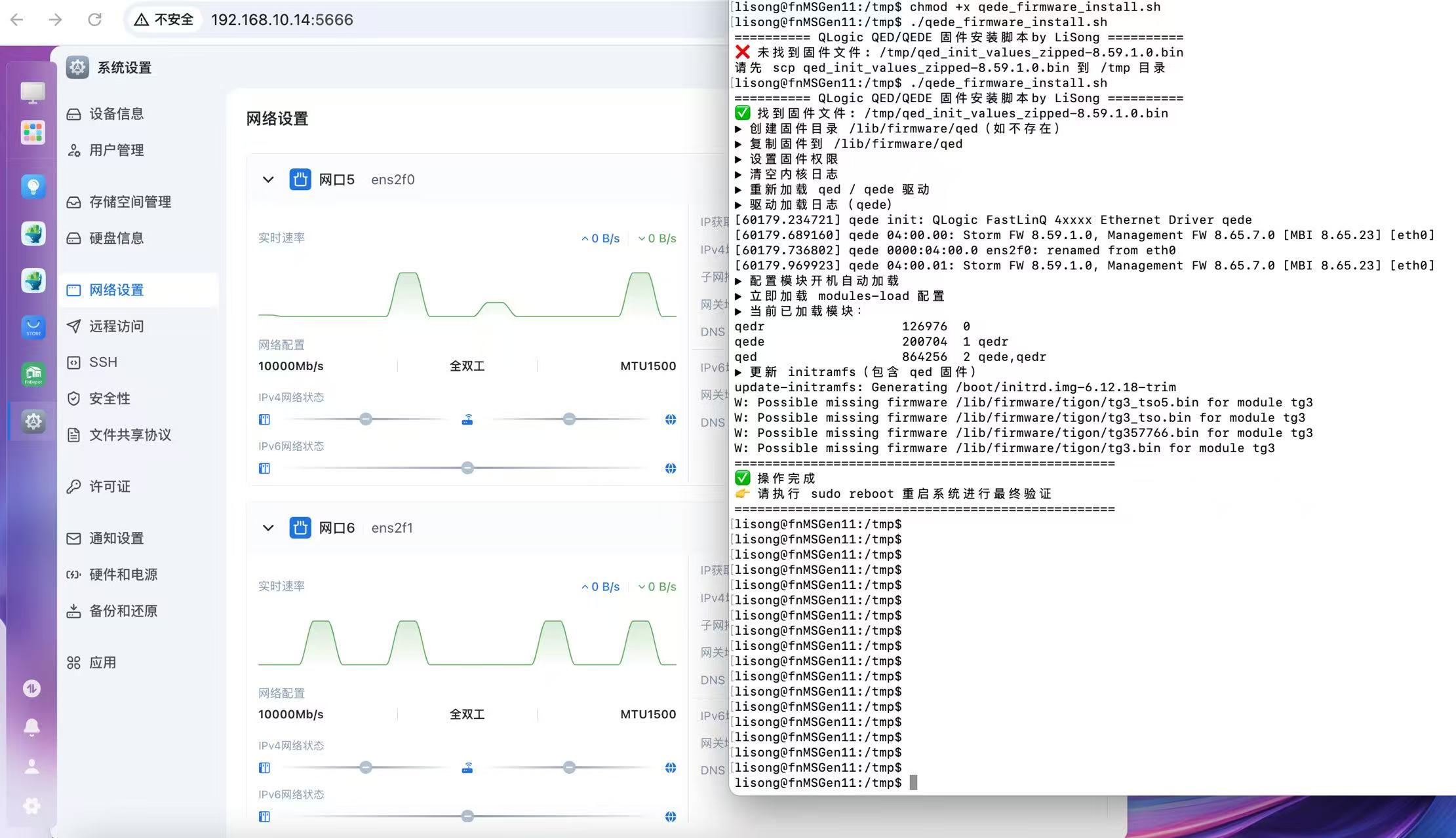Click the FnDepot green dock icon
Viewport: 1456px width, 838px height.
click(x=33, y=374)
